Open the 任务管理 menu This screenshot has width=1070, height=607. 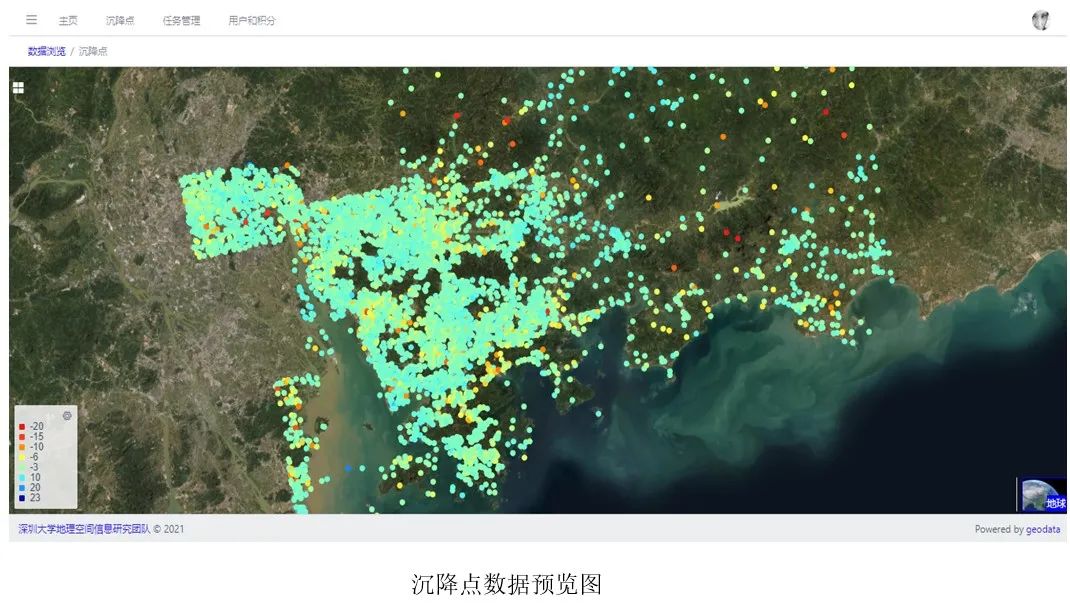point(181,21)
